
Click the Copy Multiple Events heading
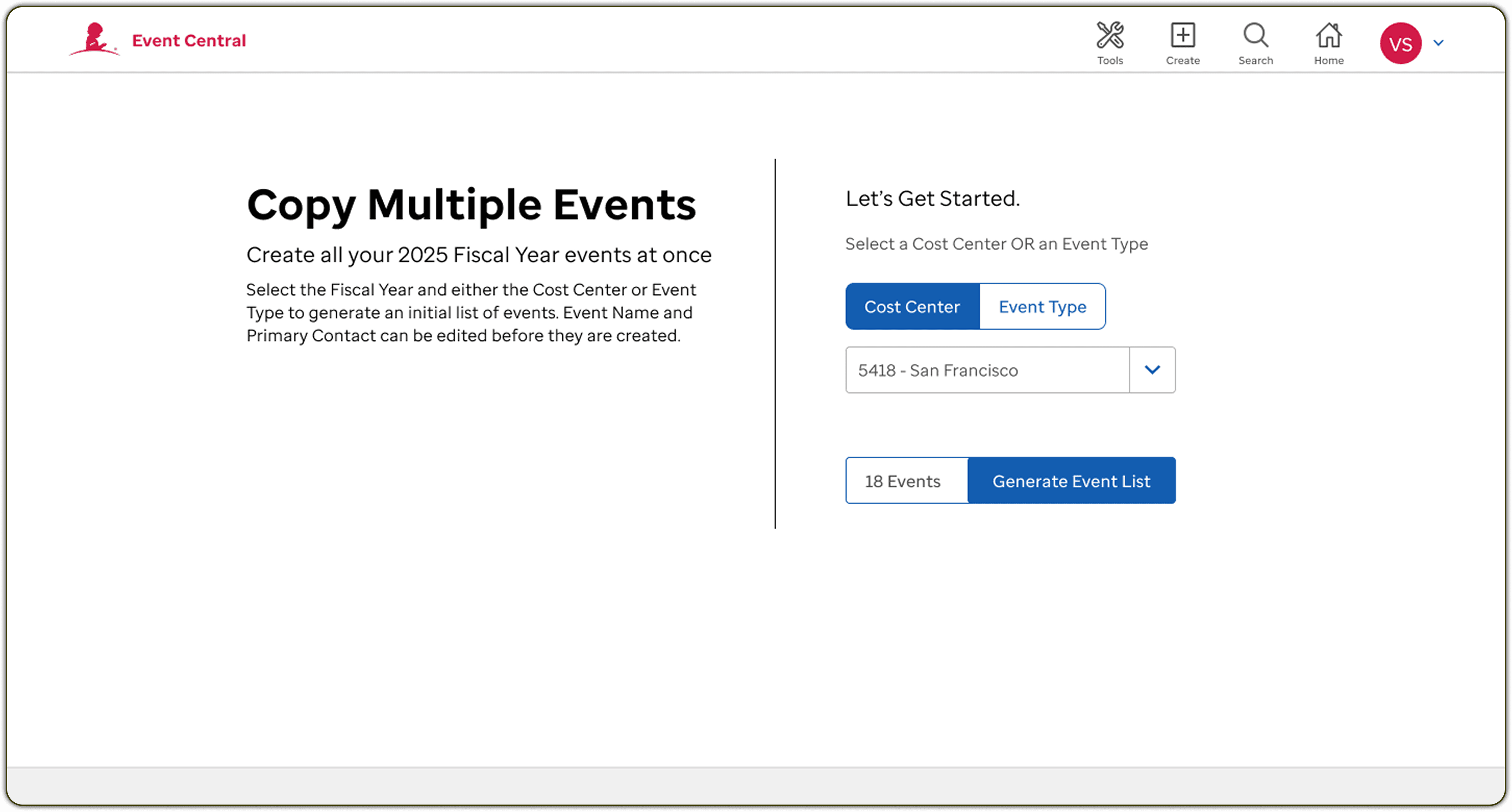click(x=471, y=205)
